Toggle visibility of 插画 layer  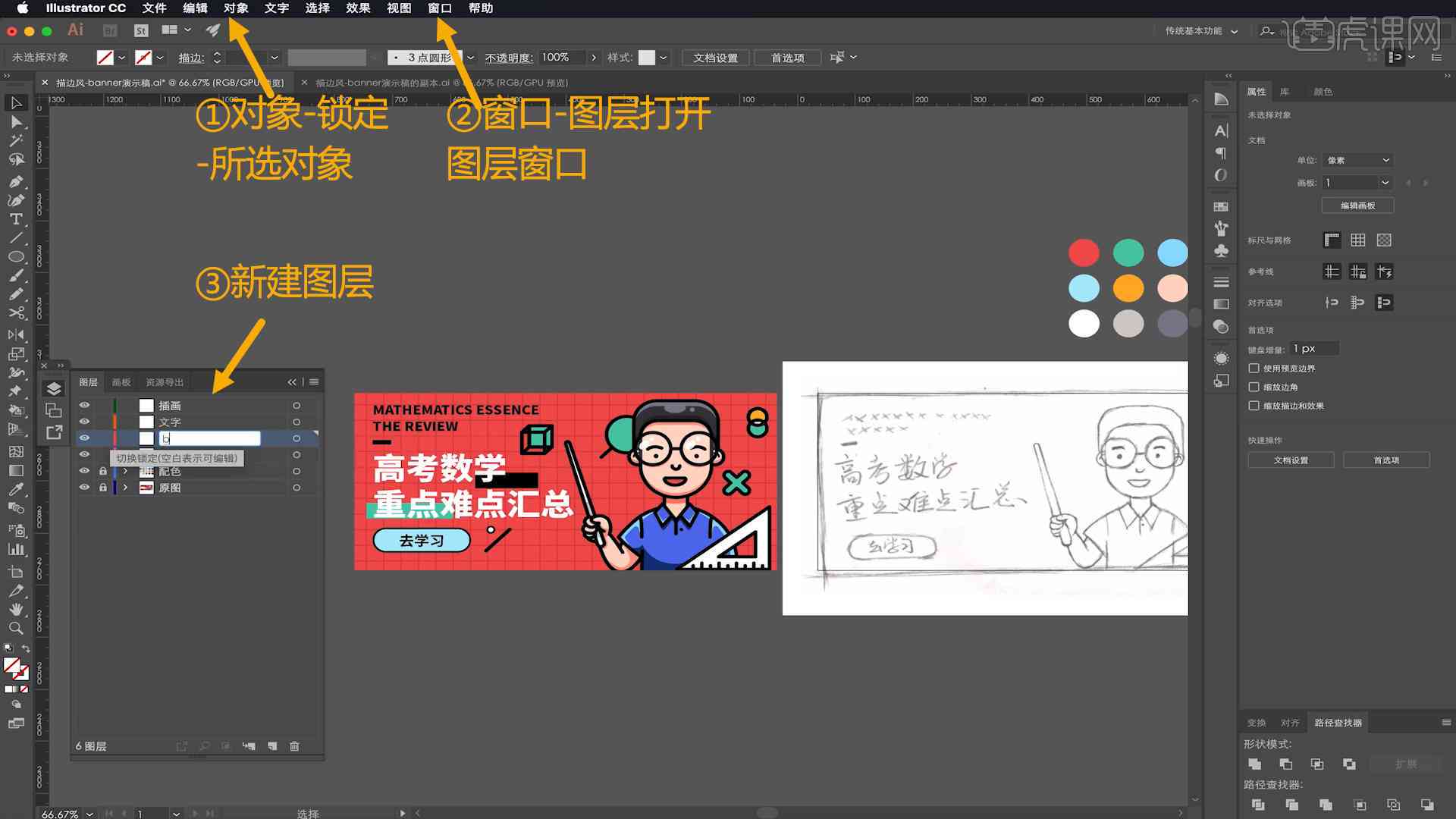click(84, 405)
